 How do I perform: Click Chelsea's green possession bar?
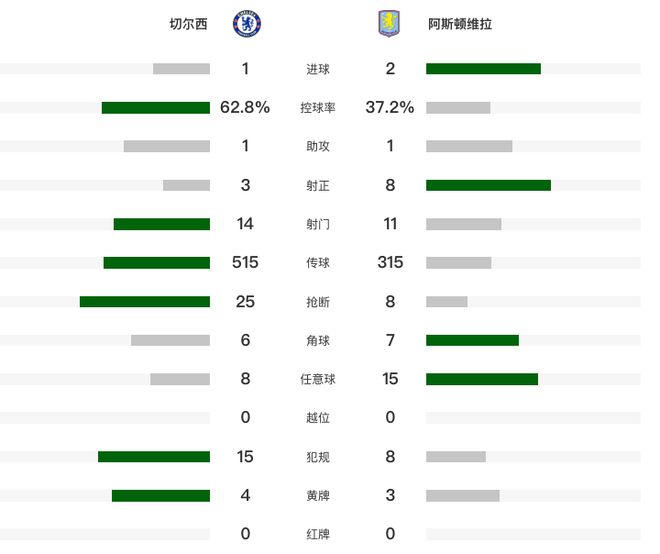coord(156,108)
